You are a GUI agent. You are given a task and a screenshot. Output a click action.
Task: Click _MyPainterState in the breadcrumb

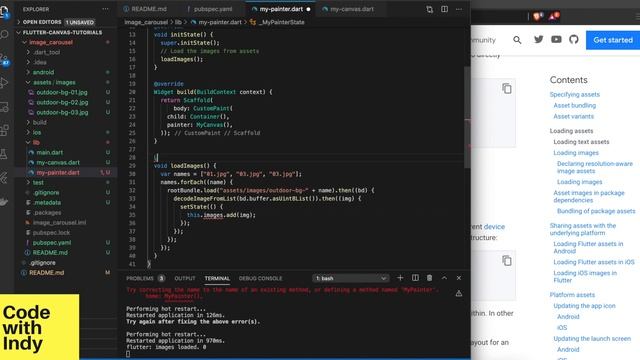[281, 22]
